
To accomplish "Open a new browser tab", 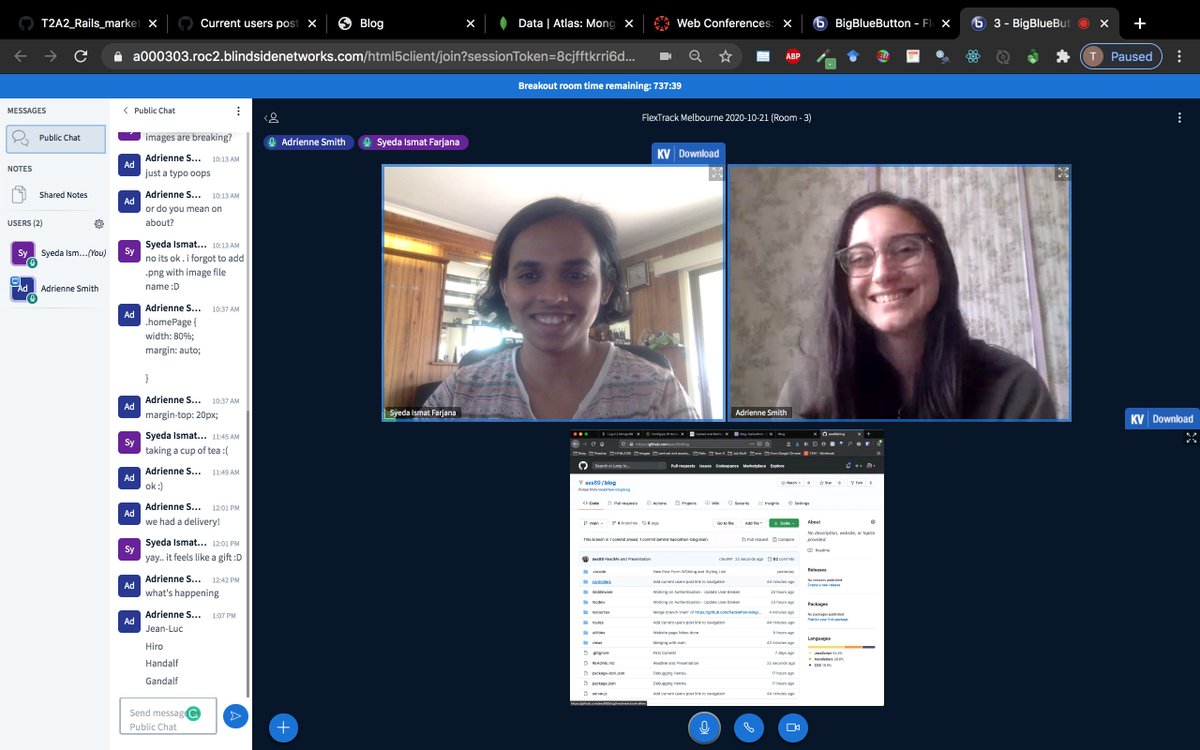I will point(1140,23).
